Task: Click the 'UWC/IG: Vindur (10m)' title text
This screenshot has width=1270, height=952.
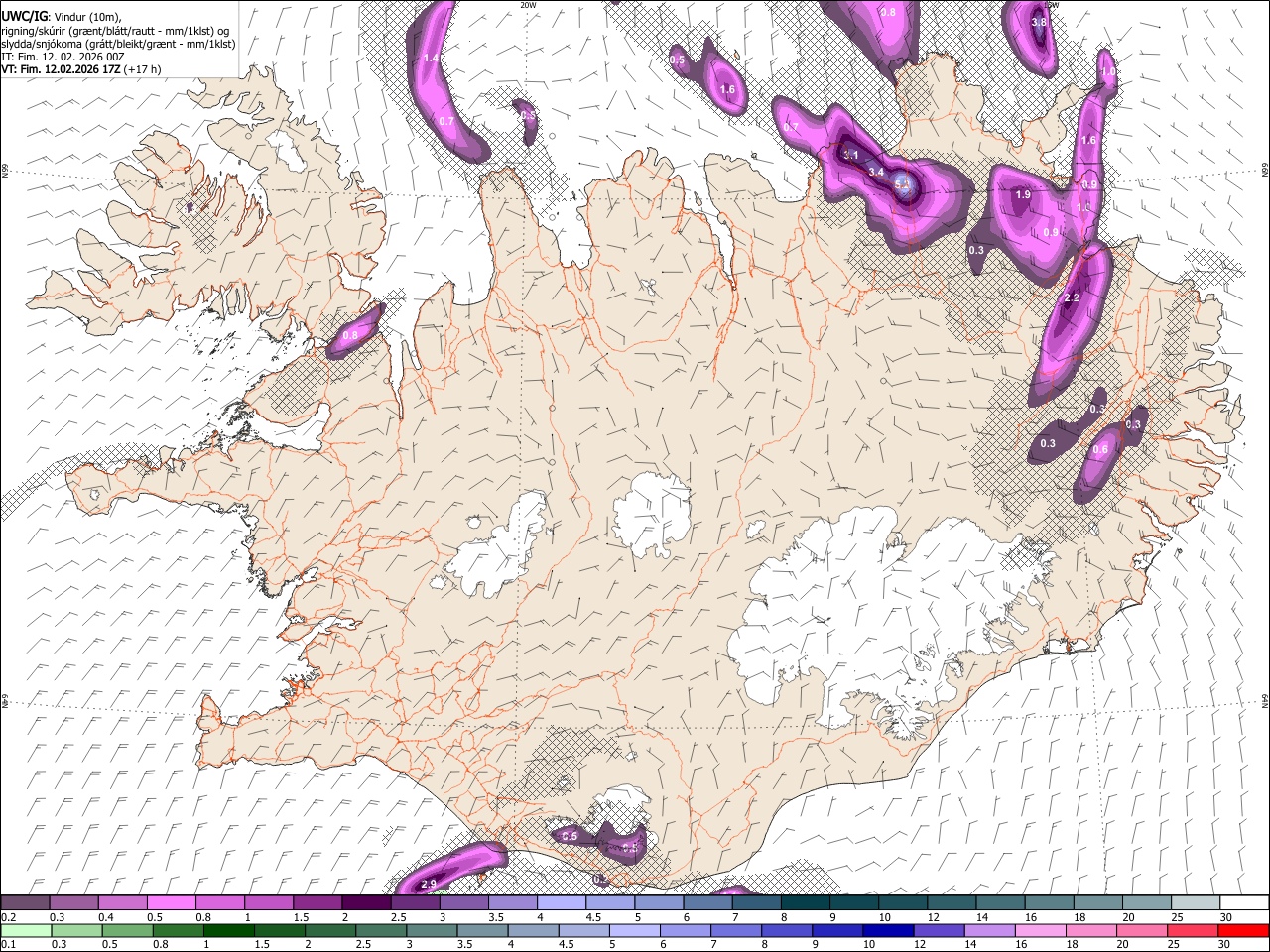Action: [x=61, y=16]
